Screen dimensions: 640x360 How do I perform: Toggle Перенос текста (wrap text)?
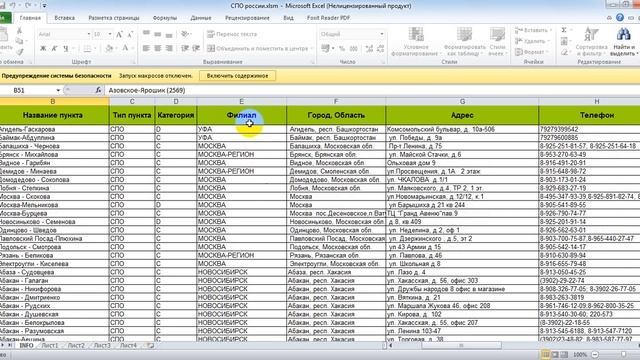tap(232, 34)
